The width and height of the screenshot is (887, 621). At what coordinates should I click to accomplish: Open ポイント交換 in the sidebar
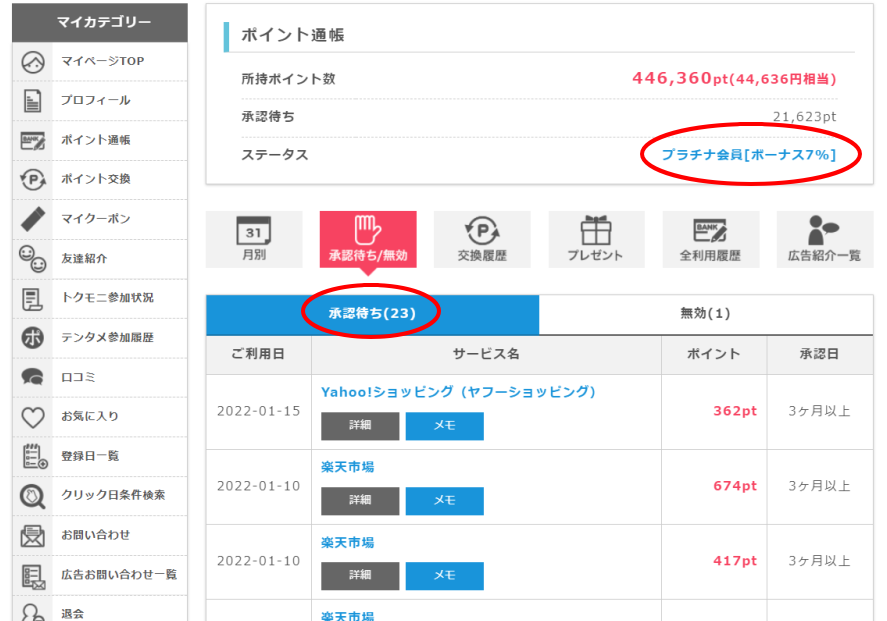pos(96,179)
